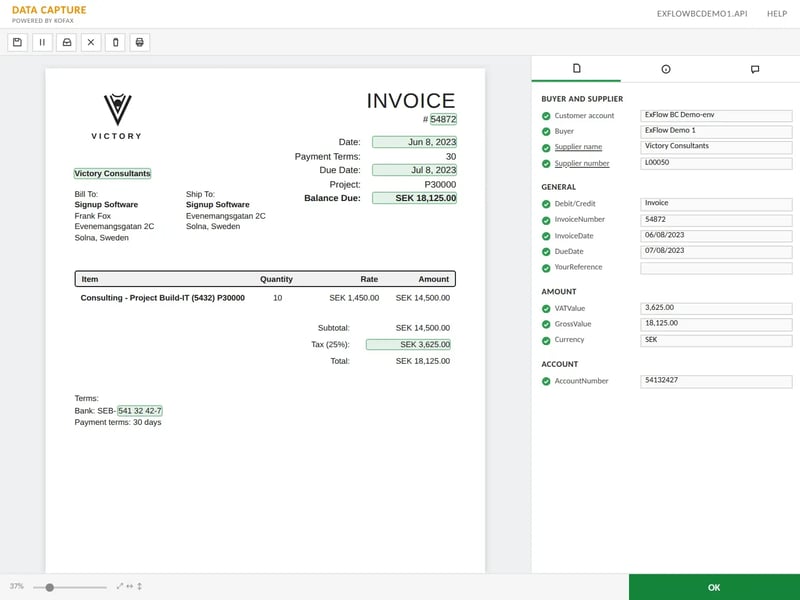Screen dimensions: 800x600
Task: Click the DueDate field 07/08/2023
Action: pyautogui.click(x=716, y=252)
